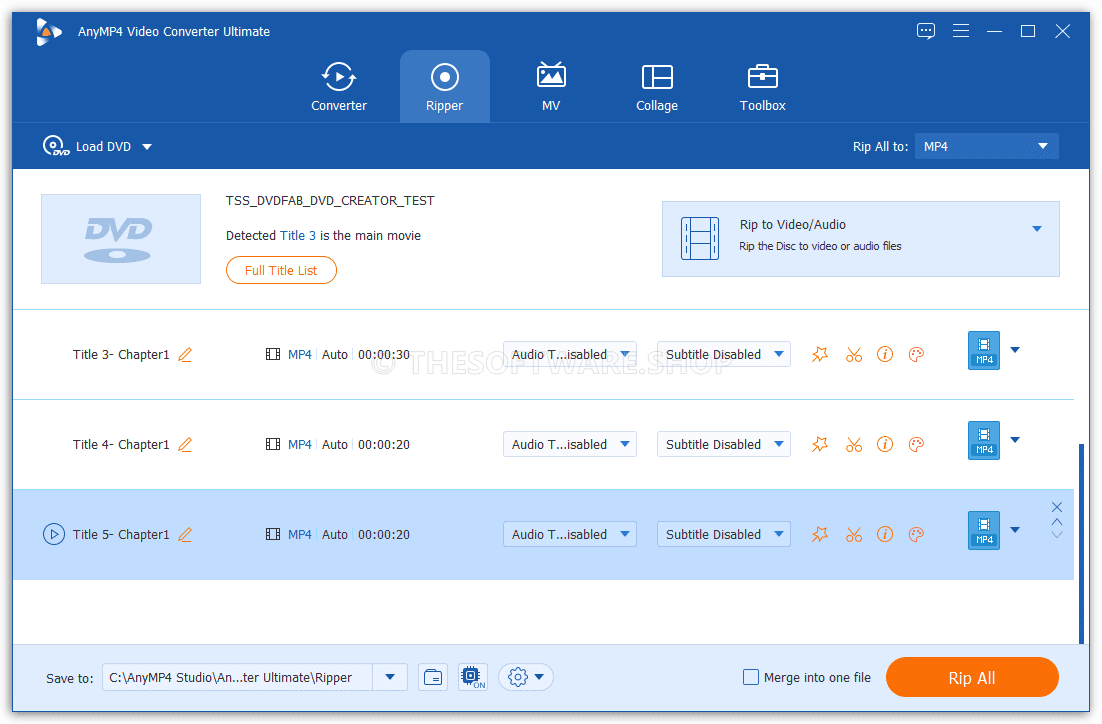Open the hamburger menu in title bar

(961, 31)
